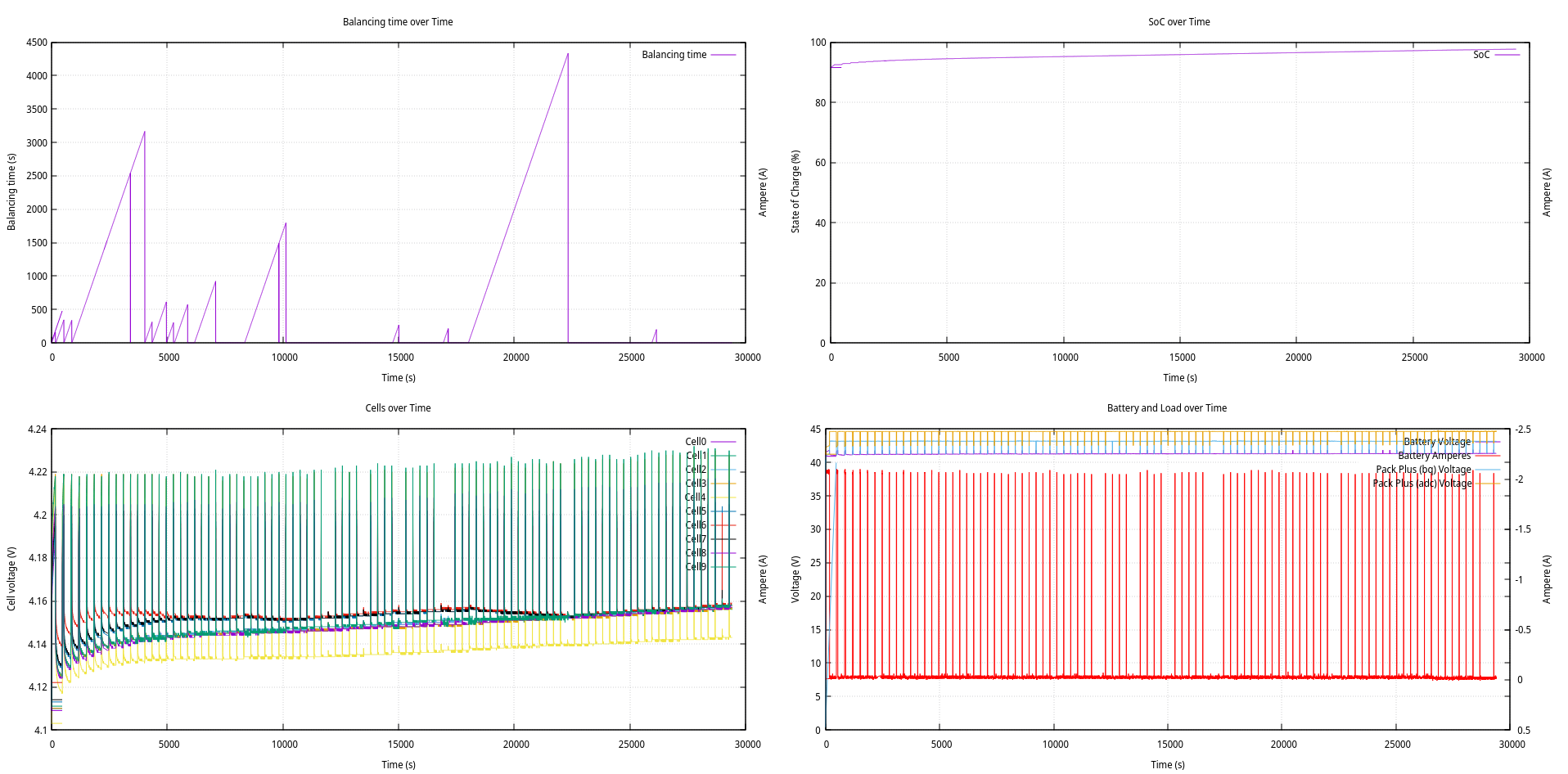The height and width of the screenshot is (774, 1568).
Task: Select the Cell1 legend entry
Action: click(x=696, y=456)
